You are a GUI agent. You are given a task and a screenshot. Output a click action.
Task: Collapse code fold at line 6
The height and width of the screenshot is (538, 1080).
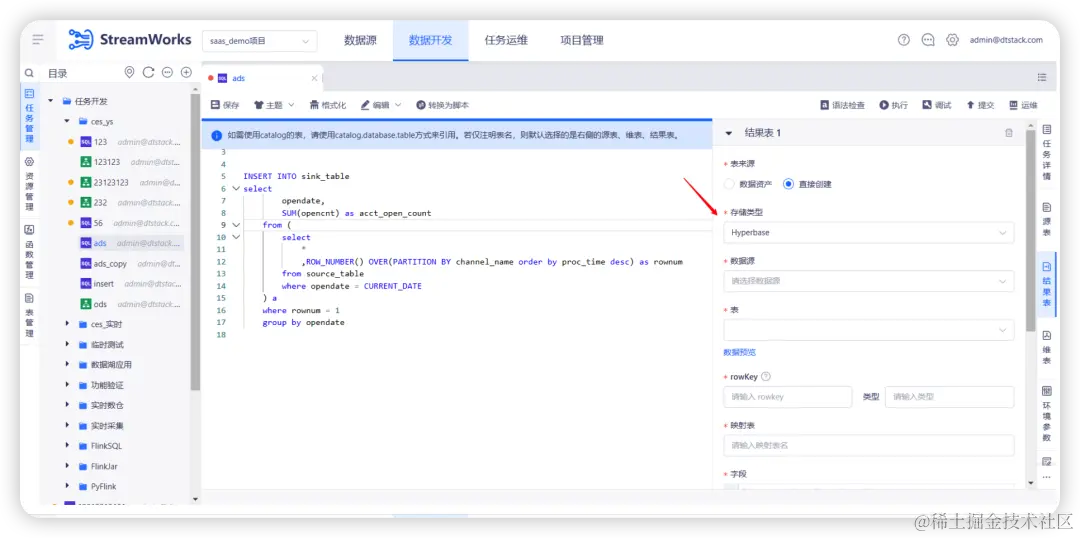point(236,189)
